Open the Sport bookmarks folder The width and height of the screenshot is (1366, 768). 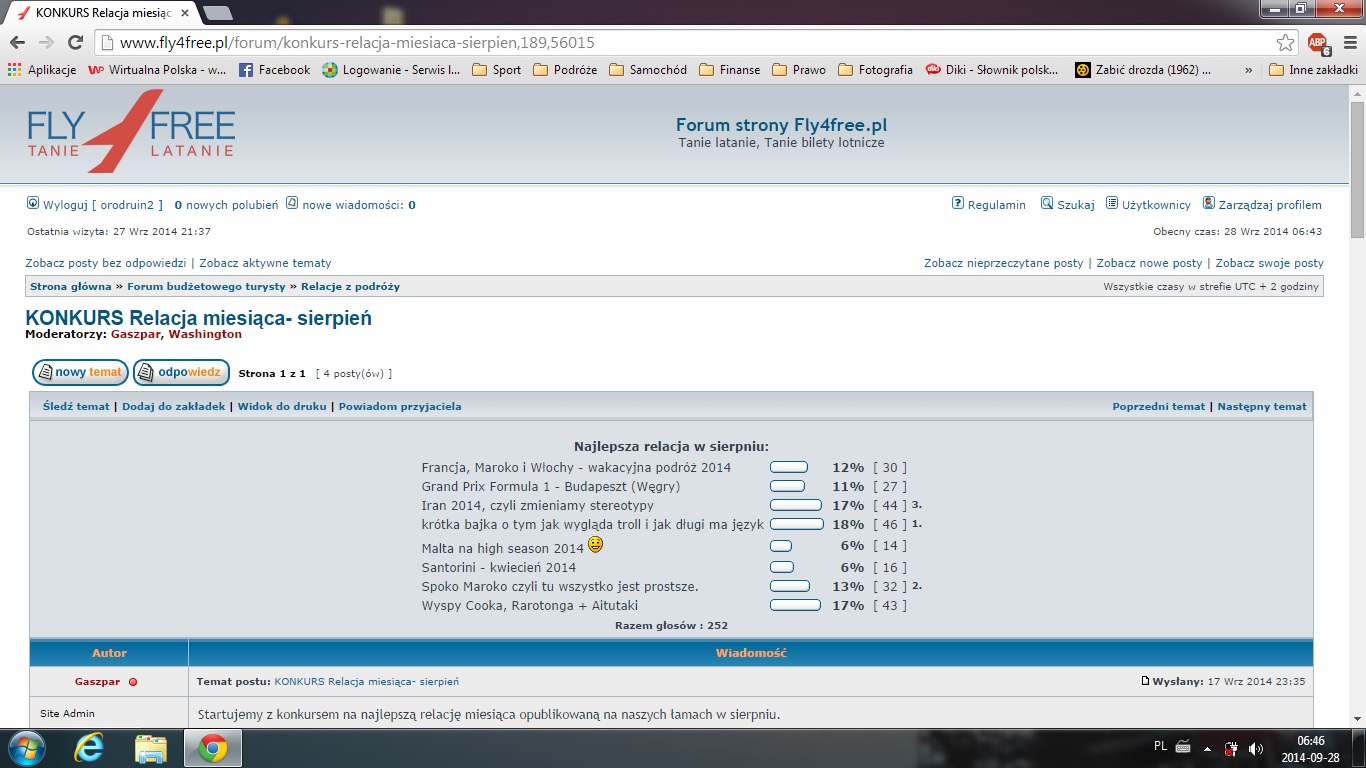click(x=496, y=70)
